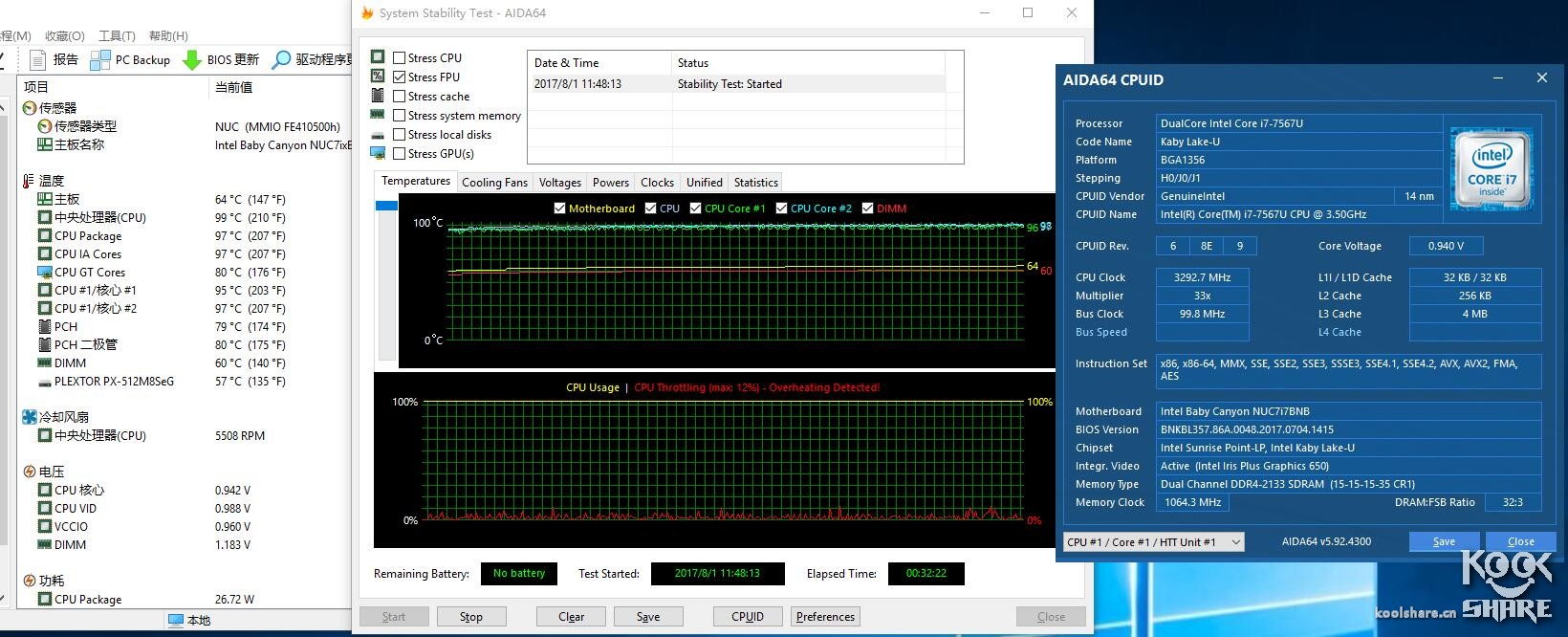This screenshot has height=637, width=1568.
Task: Open Preferences in Stability Test
Action: pyautogui.click(x=825, y=617)
